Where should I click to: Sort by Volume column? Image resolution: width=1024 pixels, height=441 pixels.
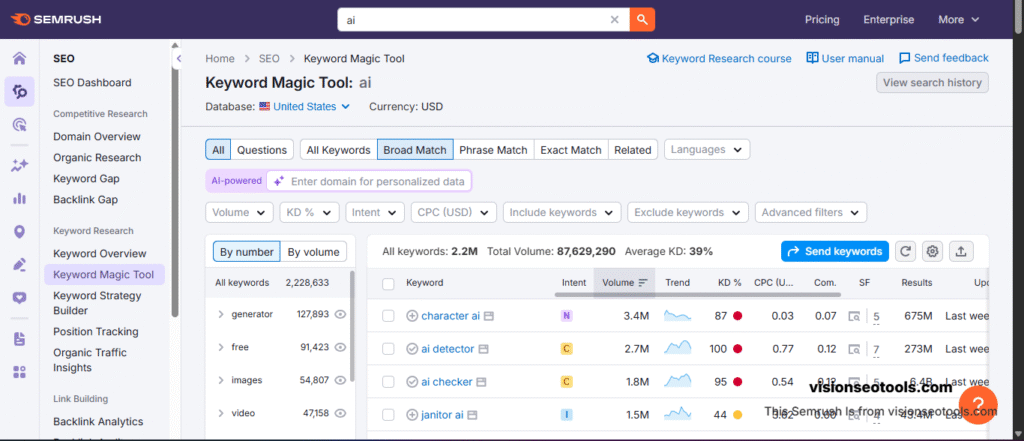point(624,283)
